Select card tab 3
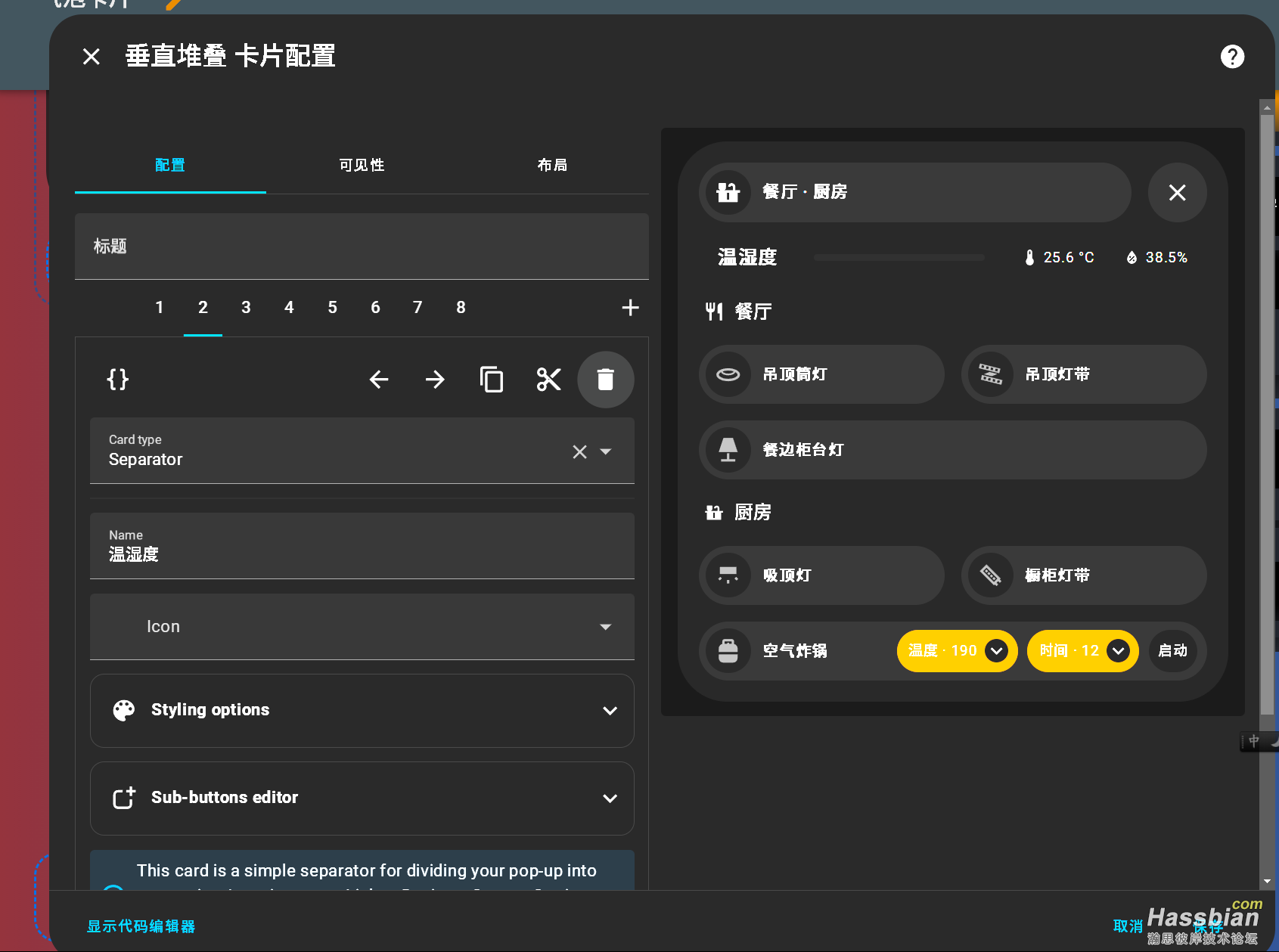This screenshot has width=1279, height=952. coord(246,308)
